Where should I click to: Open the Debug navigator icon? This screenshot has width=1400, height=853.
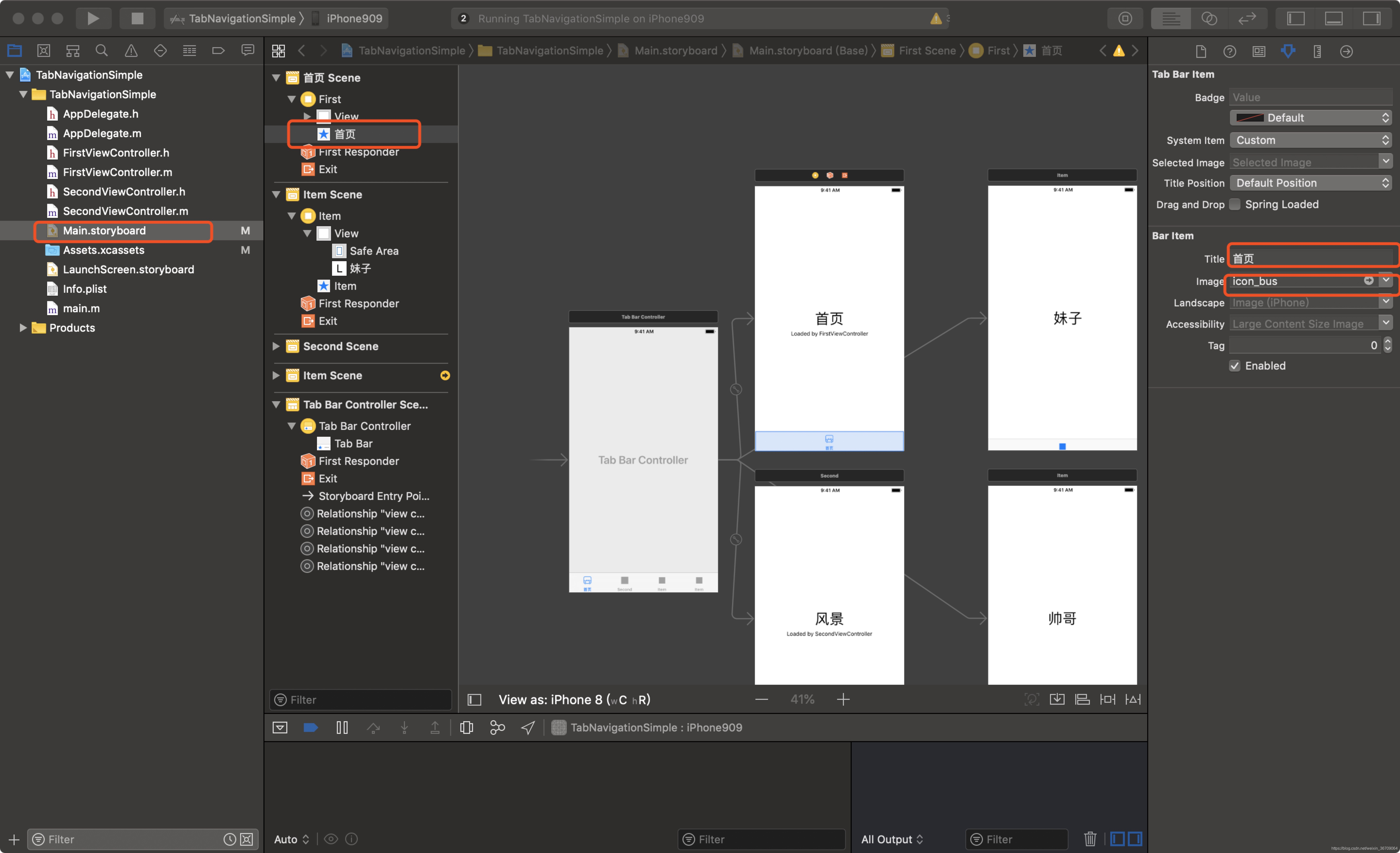[189, 51]
